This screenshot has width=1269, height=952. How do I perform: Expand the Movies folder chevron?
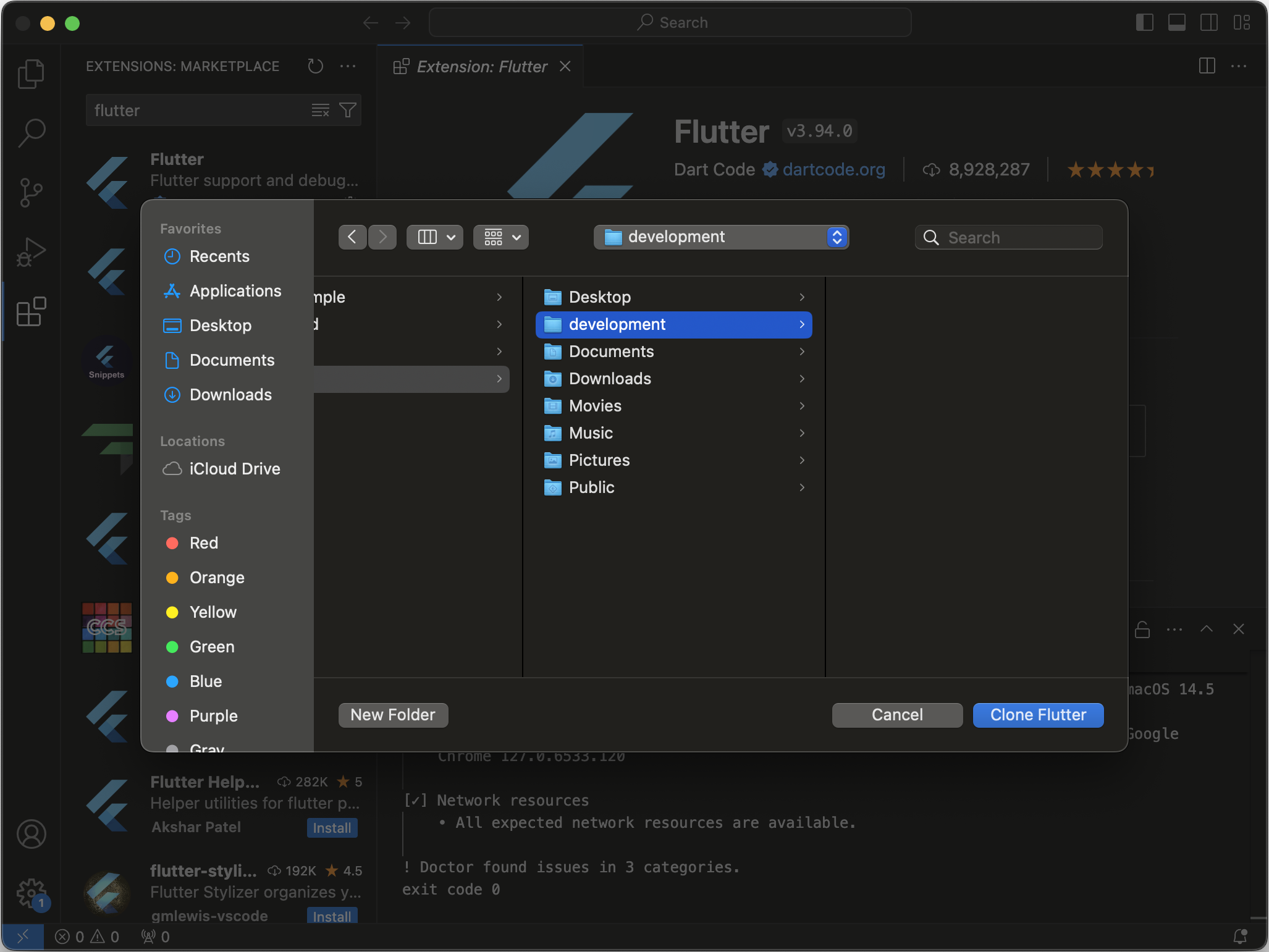pos(802,406)
